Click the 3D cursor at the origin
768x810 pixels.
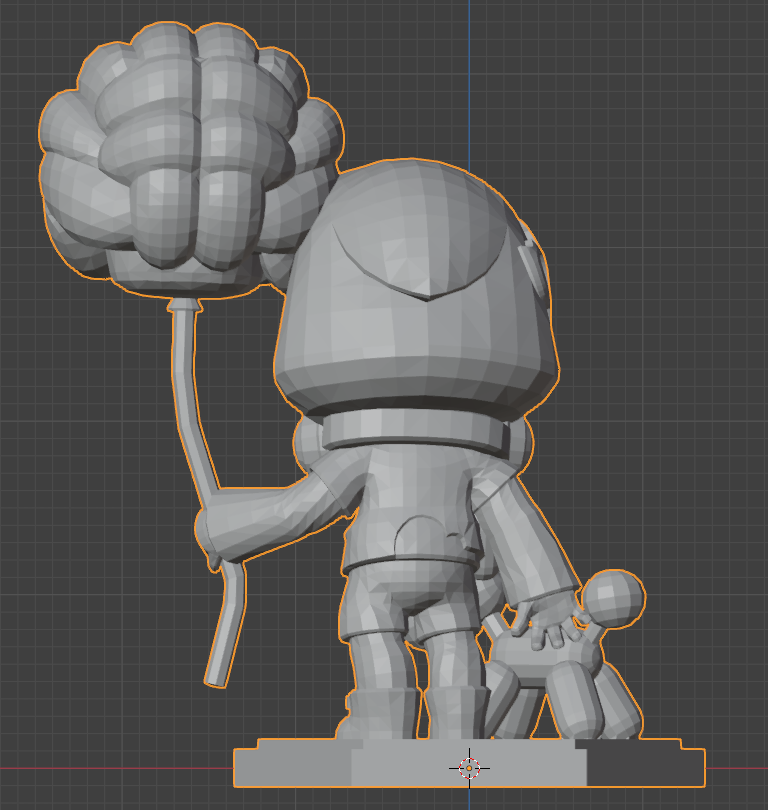pos(469,768)
